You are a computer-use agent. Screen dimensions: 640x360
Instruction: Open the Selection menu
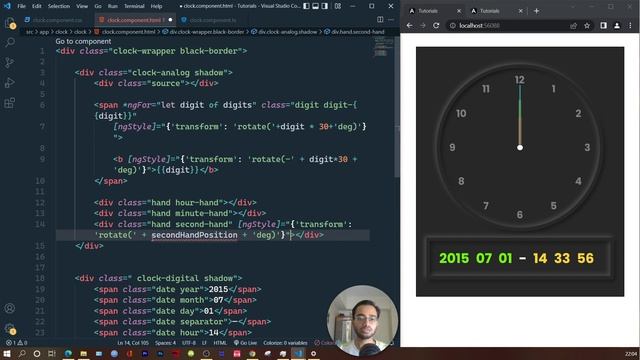(x=59, y=6)
